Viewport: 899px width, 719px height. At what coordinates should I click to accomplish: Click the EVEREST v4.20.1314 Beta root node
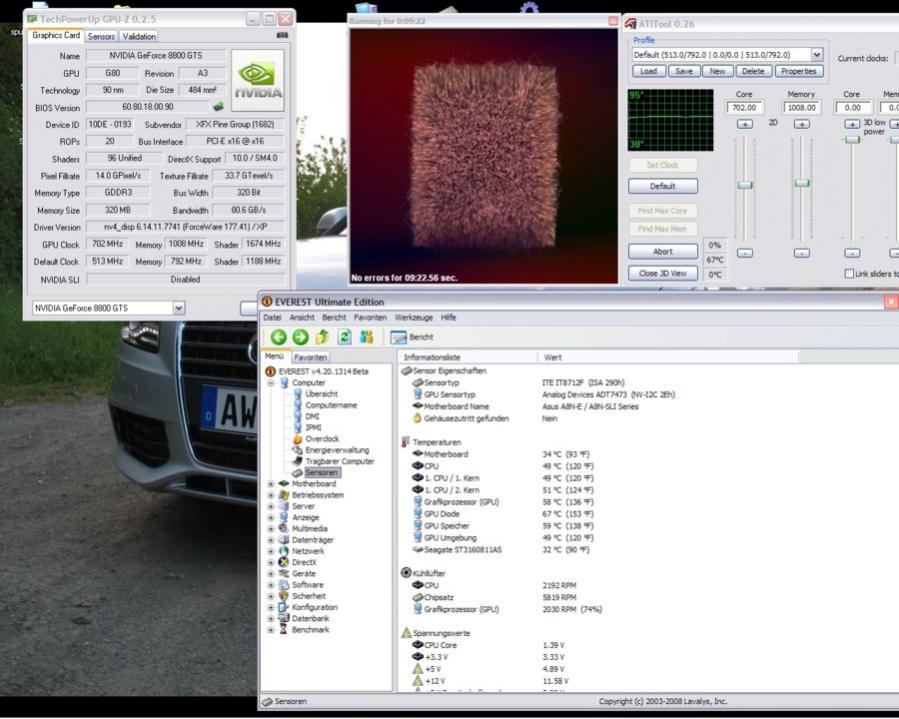pos(323,372)
